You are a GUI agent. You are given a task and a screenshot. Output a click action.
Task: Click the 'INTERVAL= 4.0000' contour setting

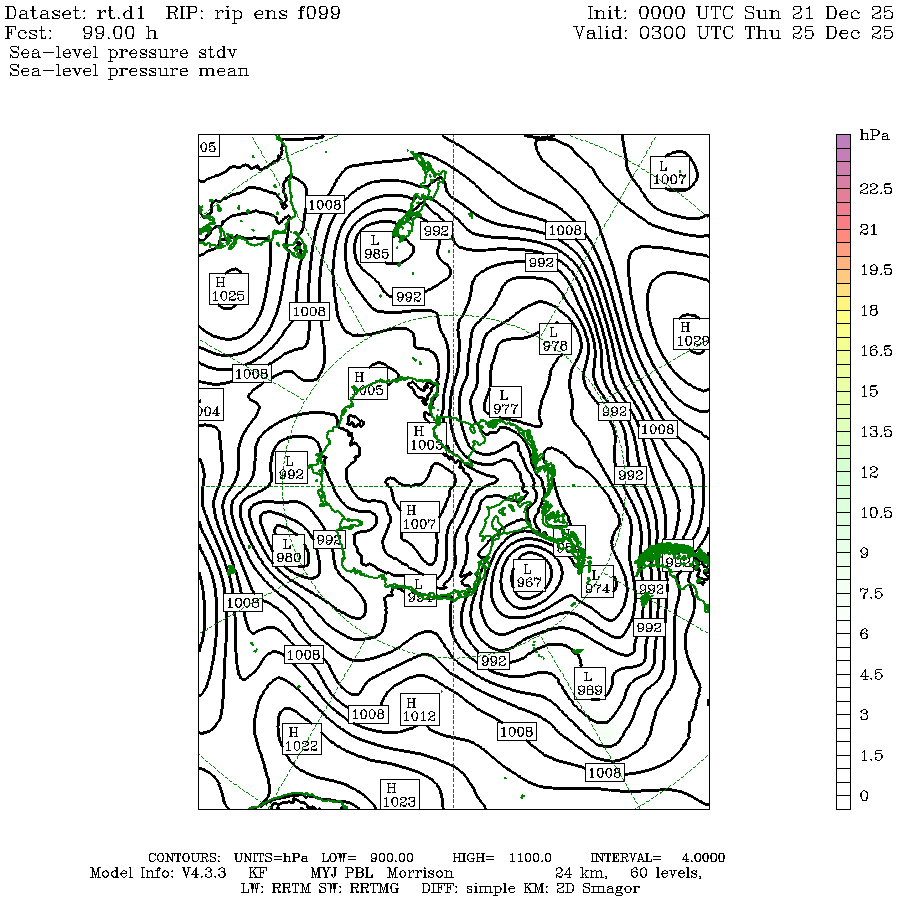658,858
